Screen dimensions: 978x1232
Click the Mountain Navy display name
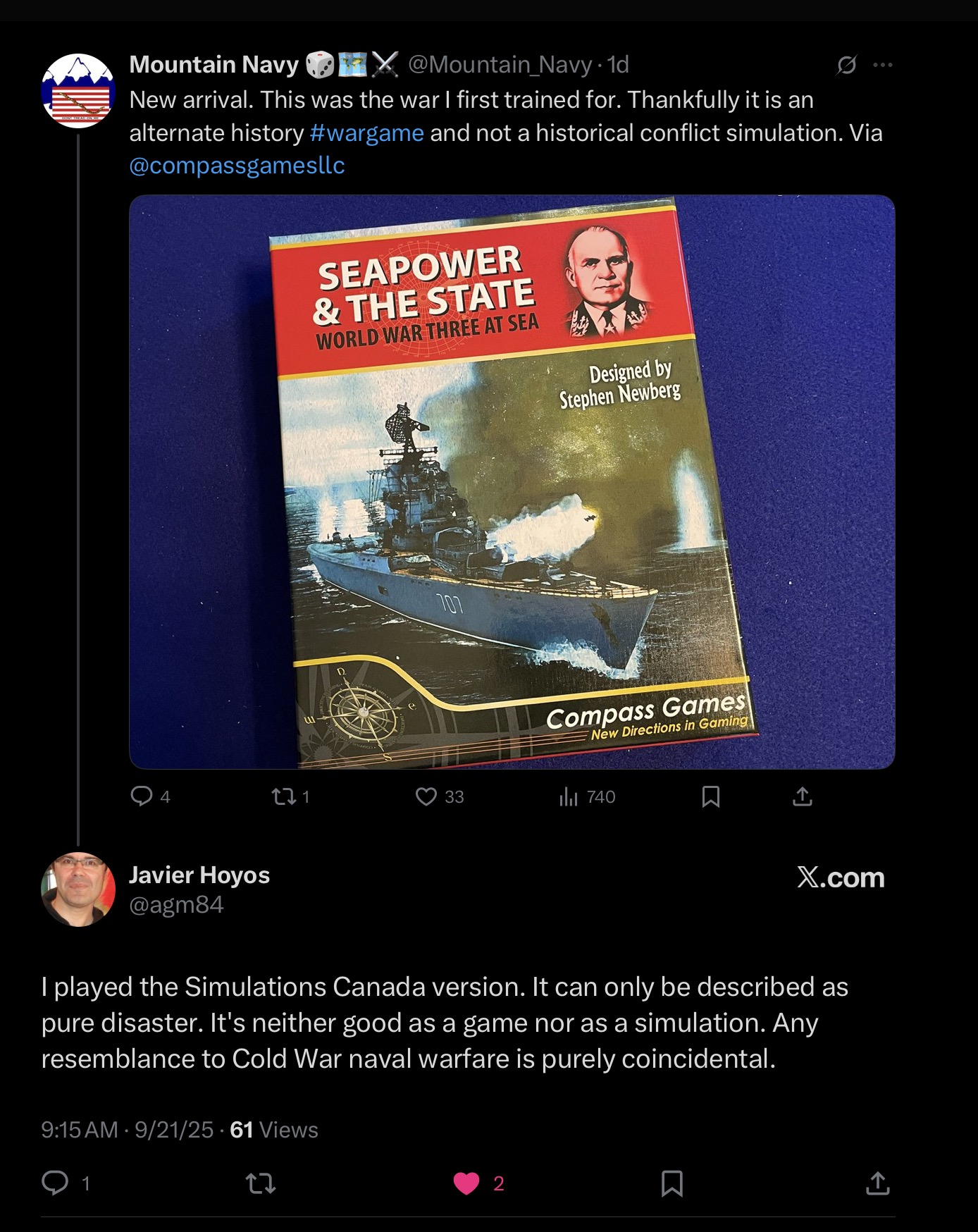[x=214, y=65]
